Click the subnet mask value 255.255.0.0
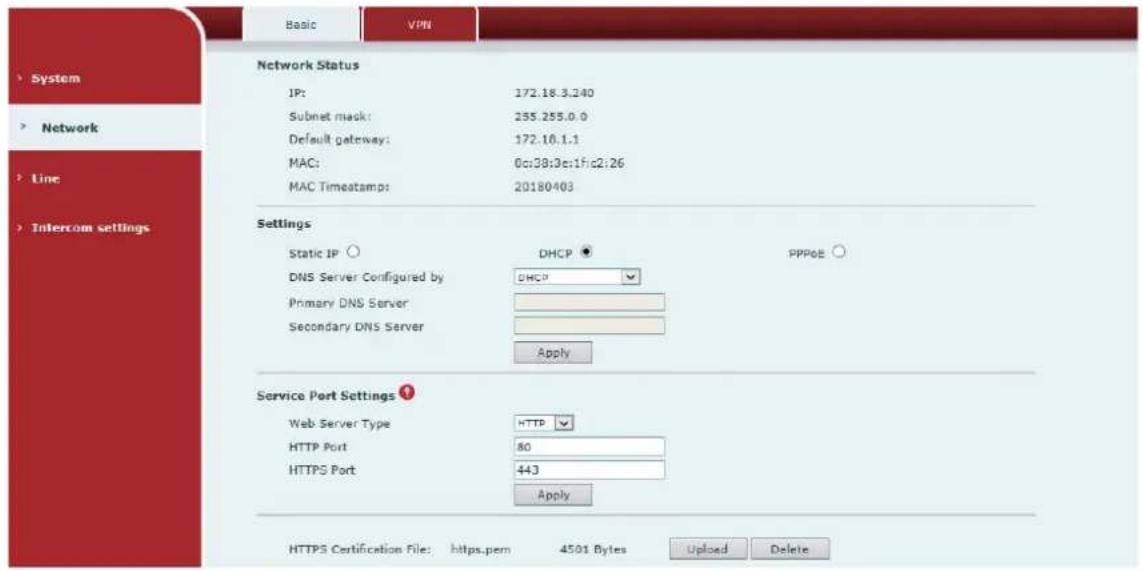This screenshot has width=1143, height=570. (x=551, y=117)
